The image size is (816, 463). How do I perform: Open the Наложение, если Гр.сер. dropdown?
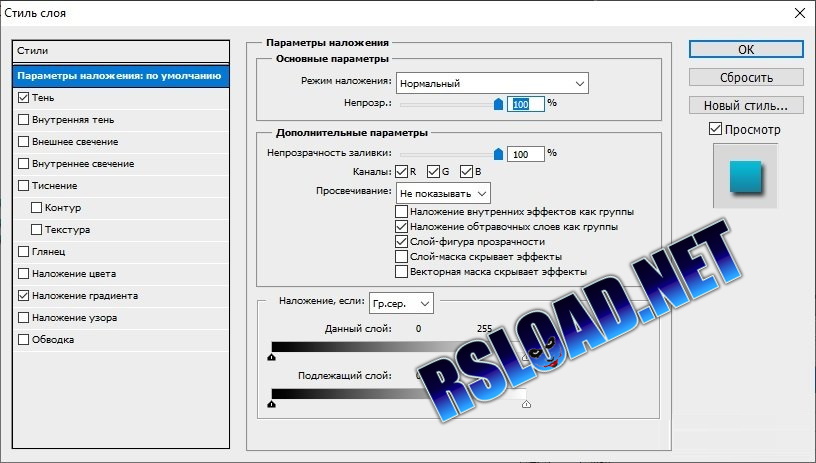(401, 303)
